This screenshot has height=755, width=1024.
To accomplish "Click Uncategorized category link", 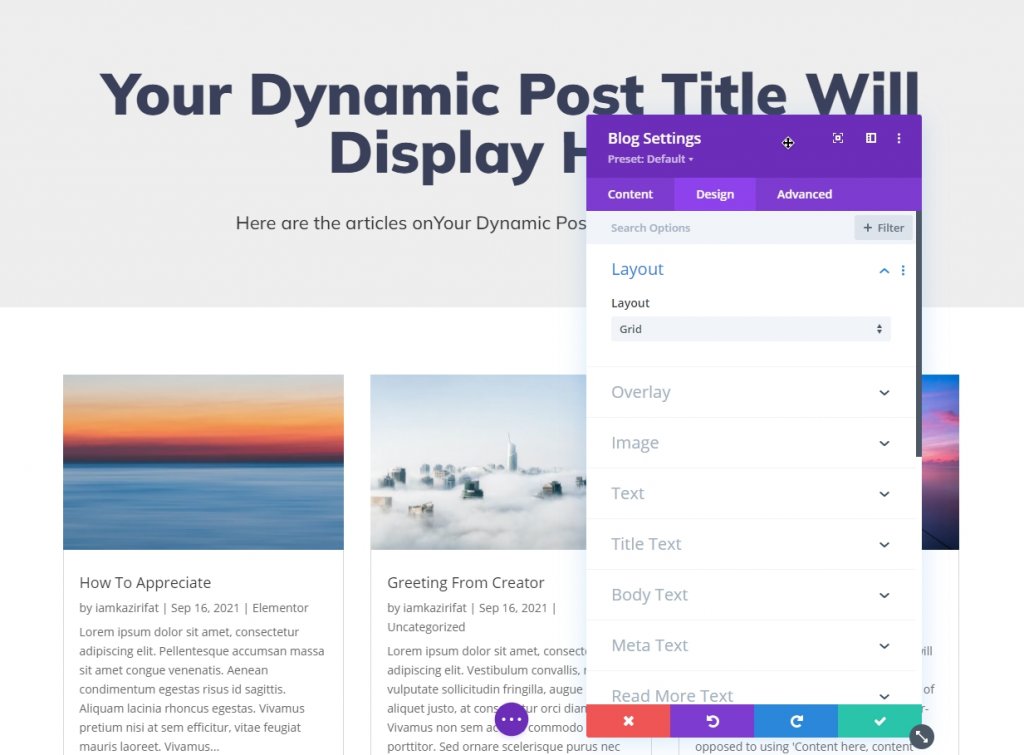I will [426, 627].
